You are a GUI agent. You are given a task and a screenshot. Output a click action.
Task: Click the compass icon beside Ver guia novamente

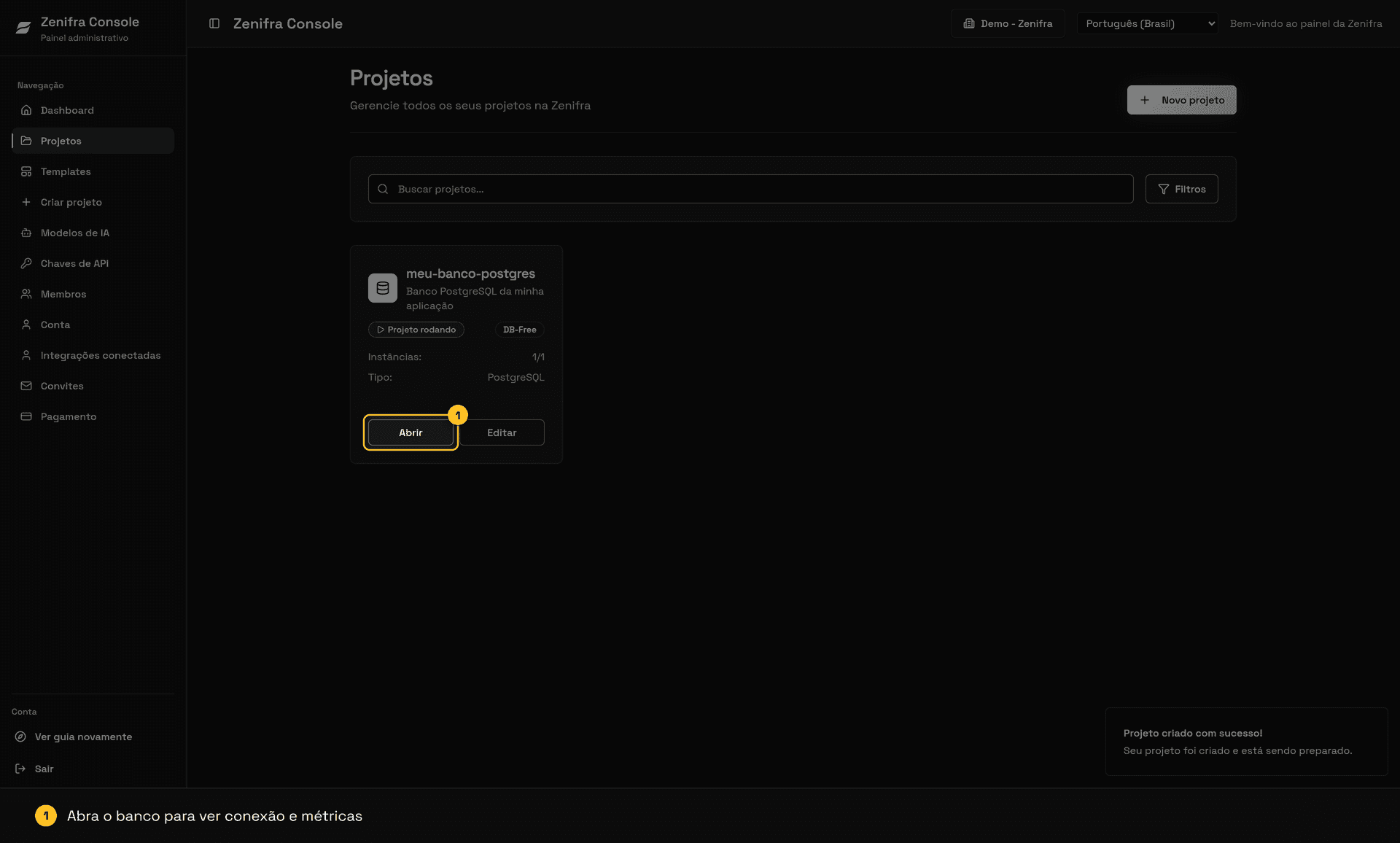click(20, 737)
